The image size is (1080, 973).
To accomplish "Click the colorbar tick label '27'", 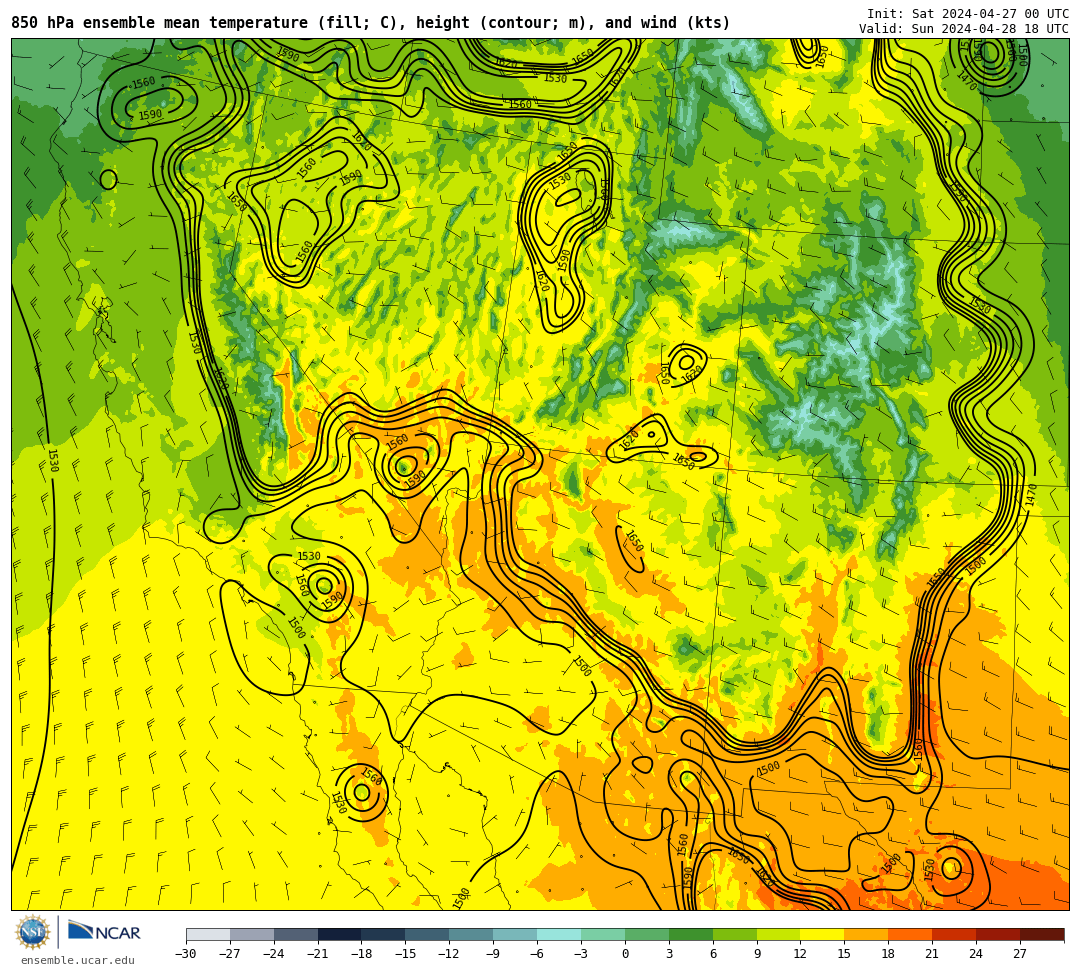I will [x=1020, y=954].
